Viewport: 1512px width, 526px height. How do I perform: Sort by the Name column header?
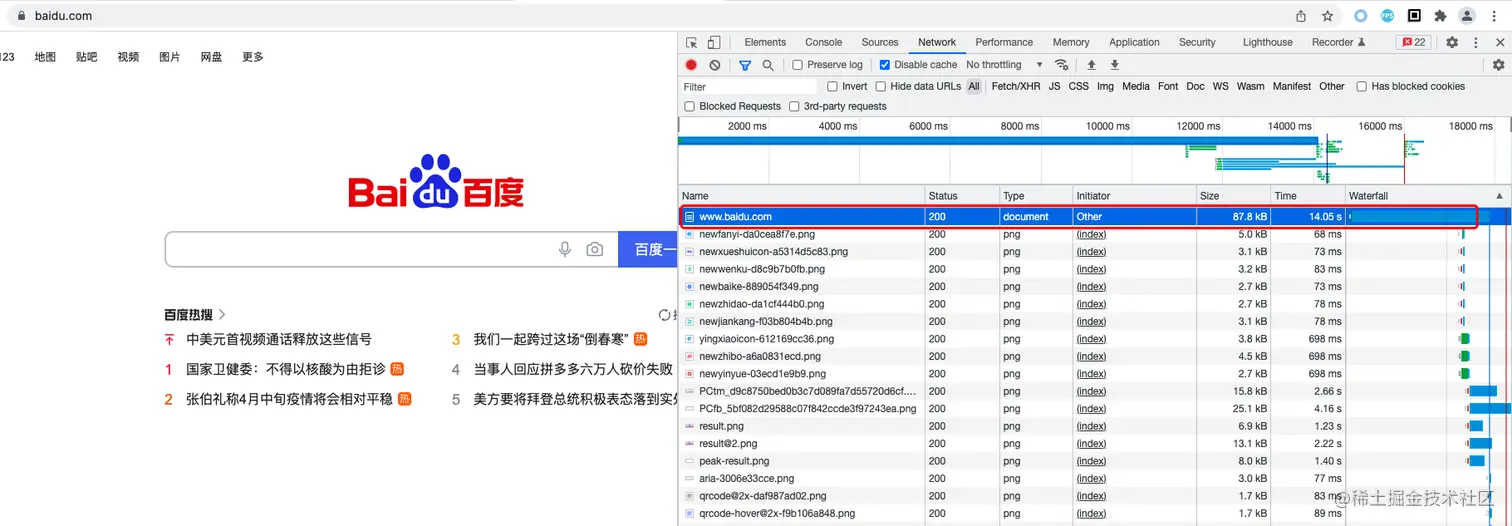coord(802,196)
